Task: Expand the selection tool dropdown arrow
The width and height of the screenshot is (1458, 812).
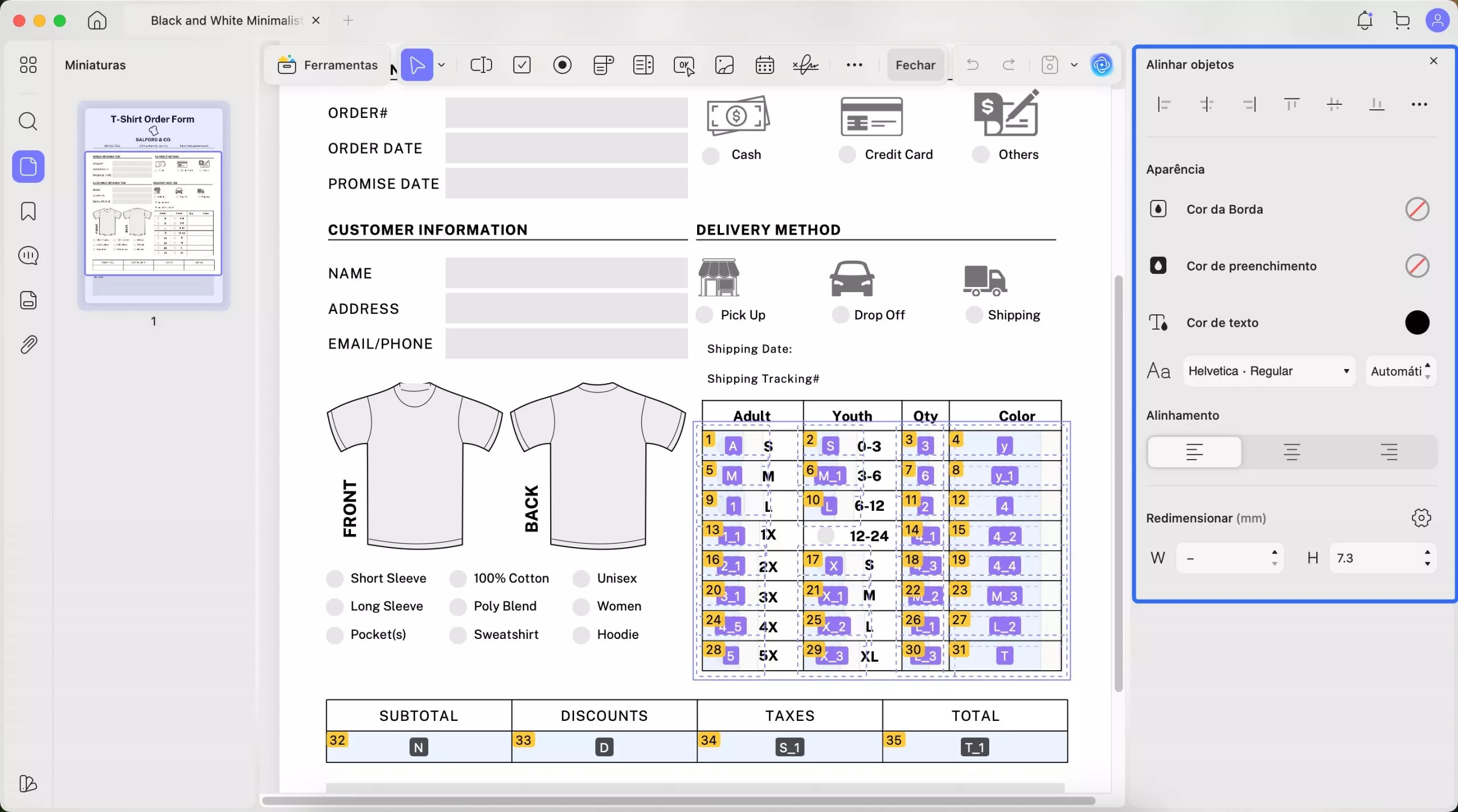Action: [442, 65]
